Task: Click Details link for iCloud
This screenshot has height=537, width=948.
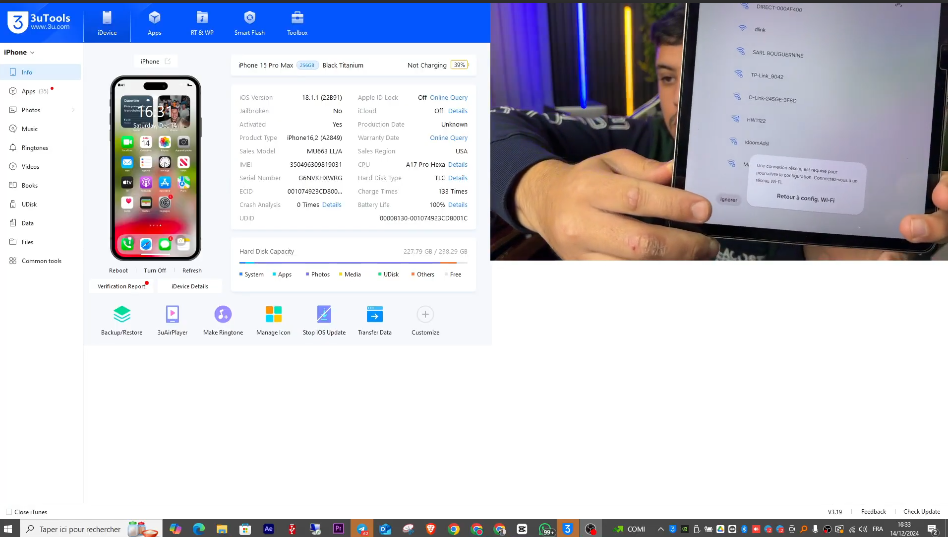Action: (458, 111)
